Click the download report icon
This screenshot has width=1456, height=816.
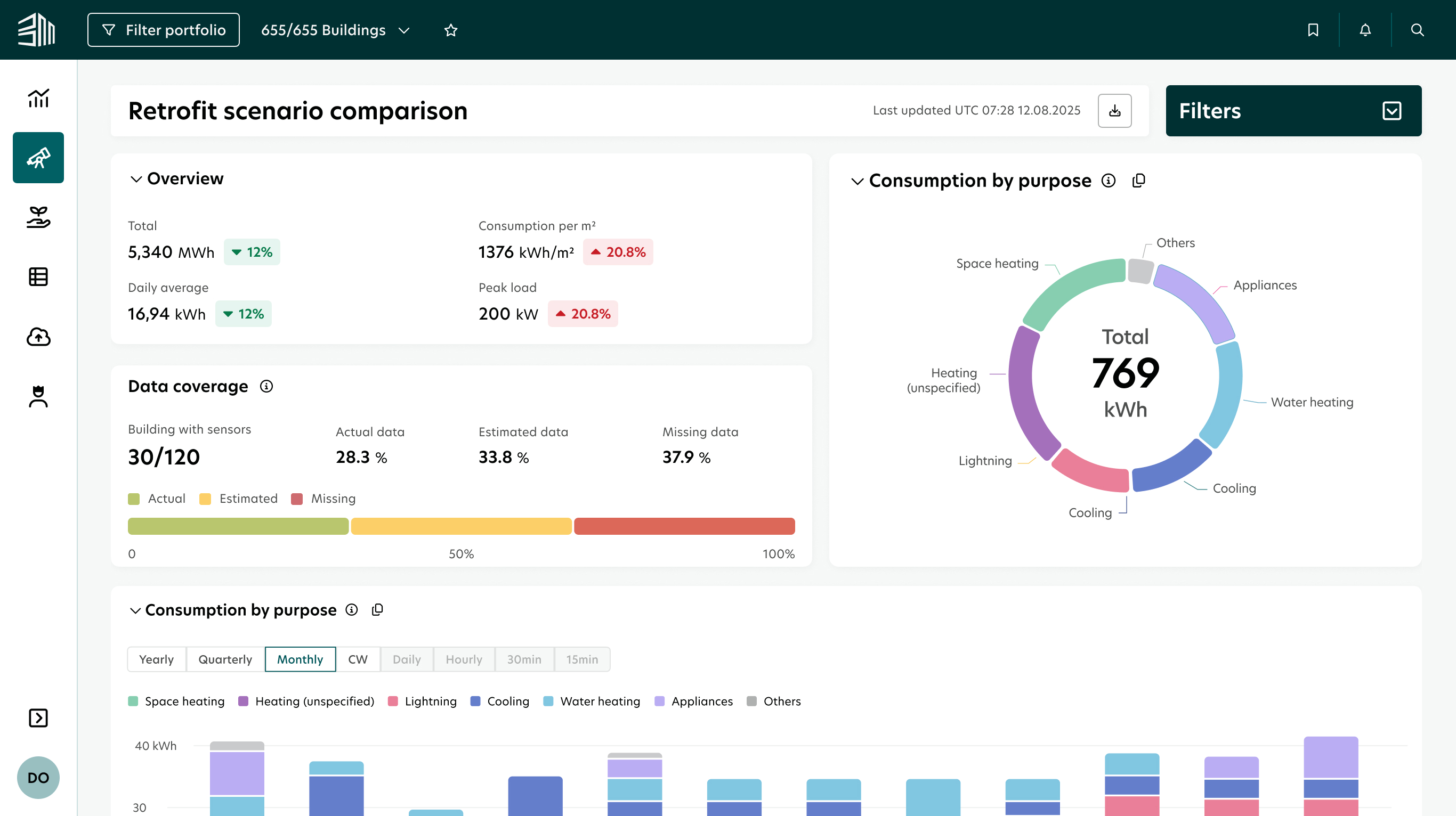(1114, 111)
